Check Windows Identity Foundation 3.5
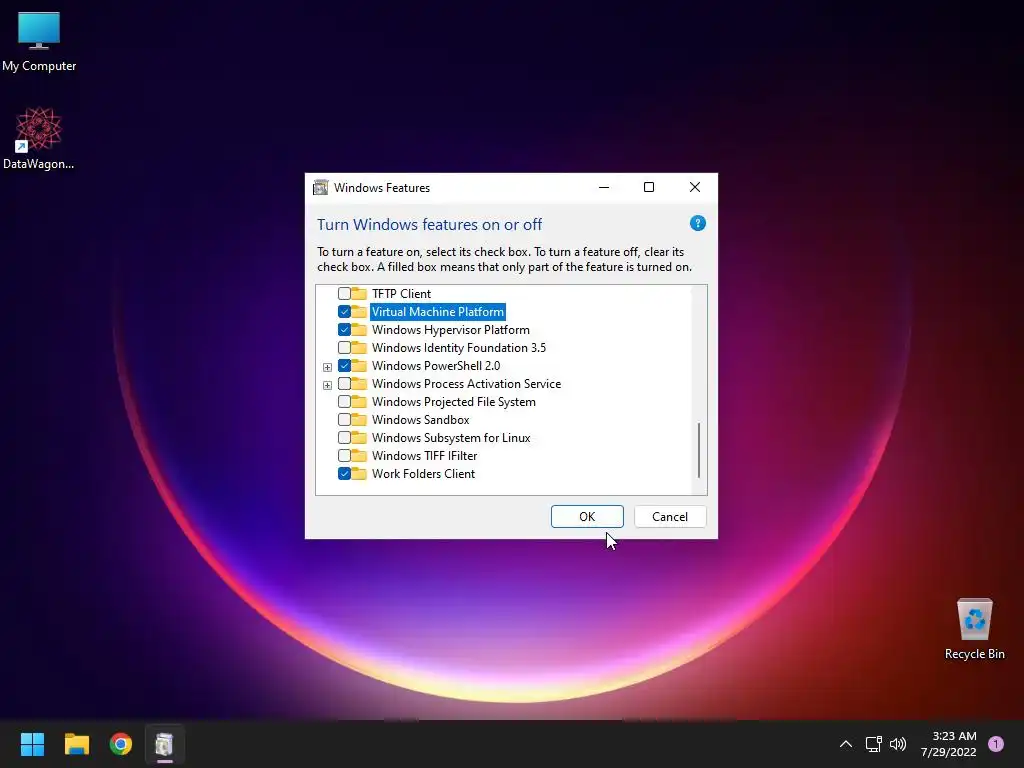Viewport: 1024px width, 768px height. 344,347
